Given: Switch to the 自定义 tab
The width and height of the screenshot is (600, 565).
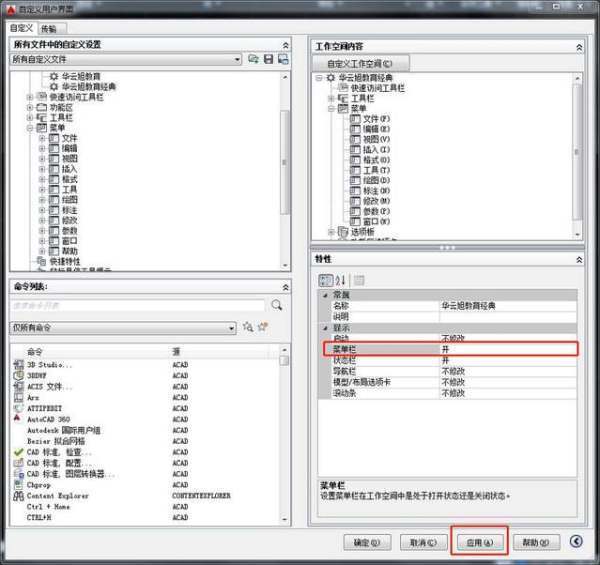Looking at the screenshot, I should click(x=21, y=28).
